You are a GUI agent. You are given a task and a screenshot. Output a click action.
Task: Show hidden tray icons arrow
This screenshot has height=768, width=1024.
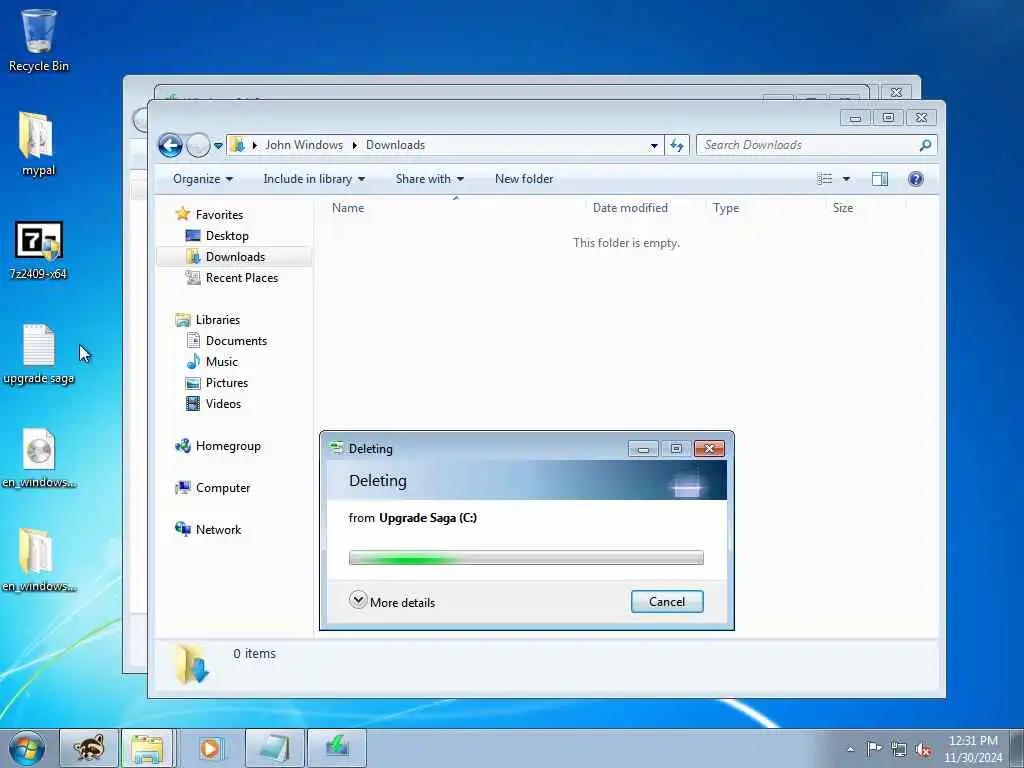[850, 749]
